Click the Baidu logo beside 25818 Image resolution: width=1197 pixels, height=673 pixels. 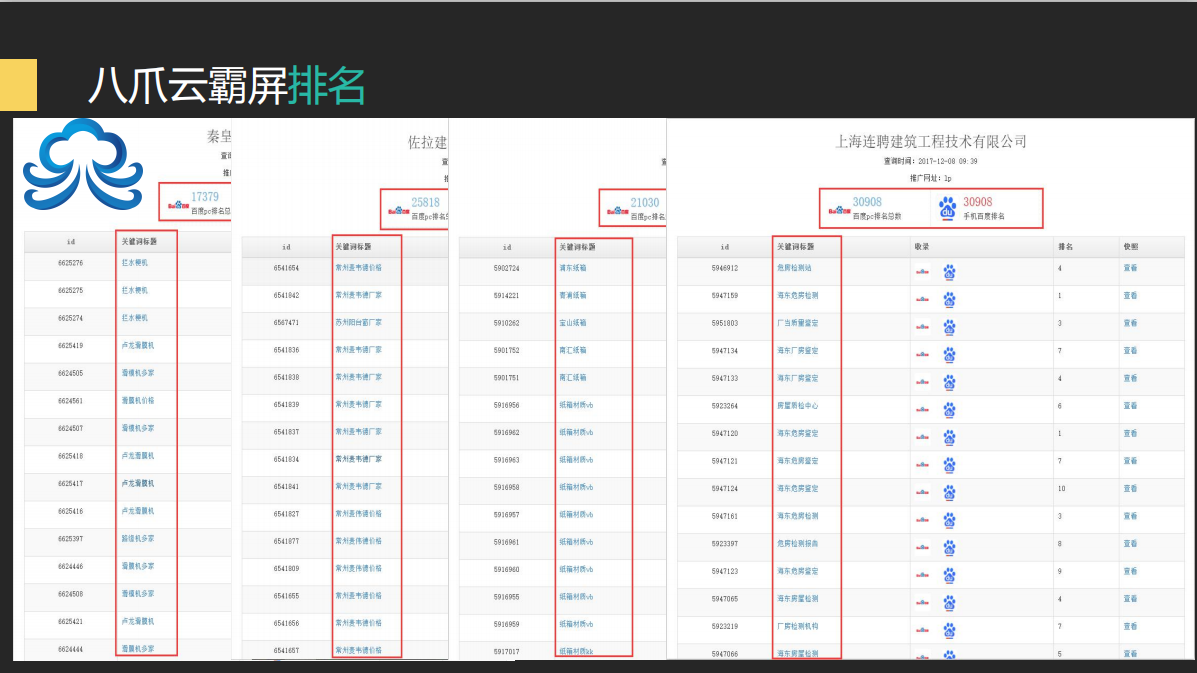click(x=398, y=210)
